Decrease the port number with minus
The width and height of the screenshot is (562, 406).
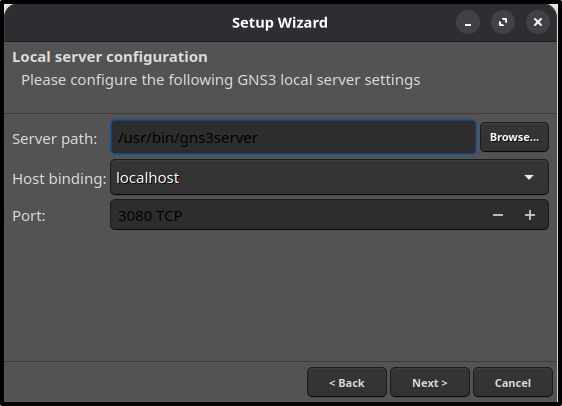(x=498, y=215)
